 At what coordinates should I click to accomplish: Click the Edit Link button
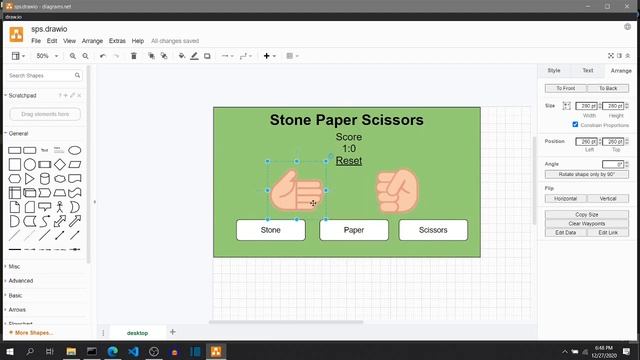pos(608,233)
